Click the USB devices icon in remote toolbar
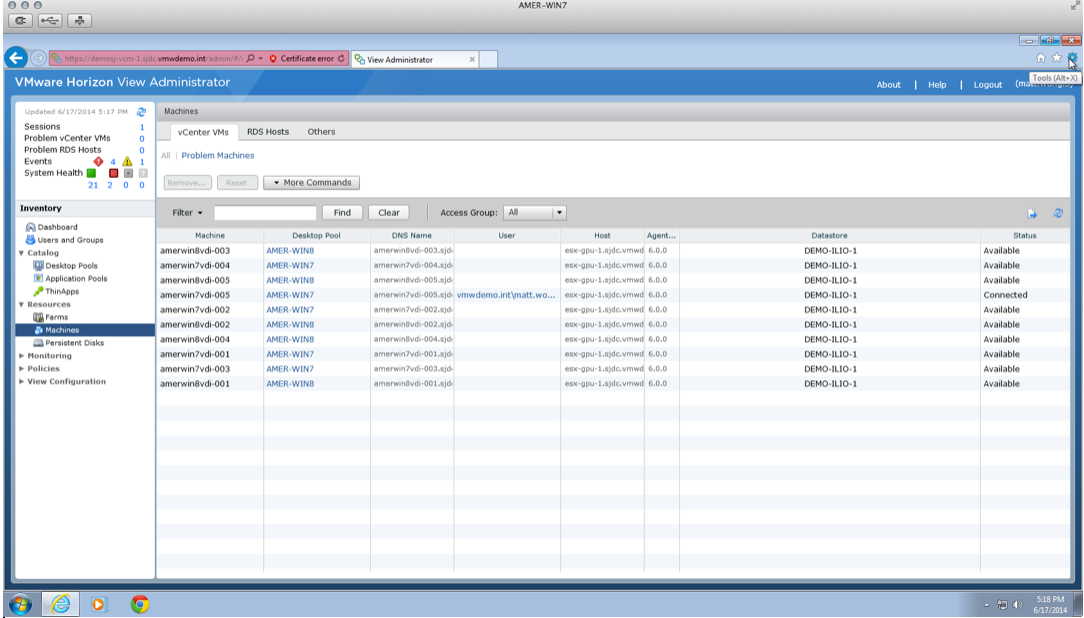 point(50,21)
